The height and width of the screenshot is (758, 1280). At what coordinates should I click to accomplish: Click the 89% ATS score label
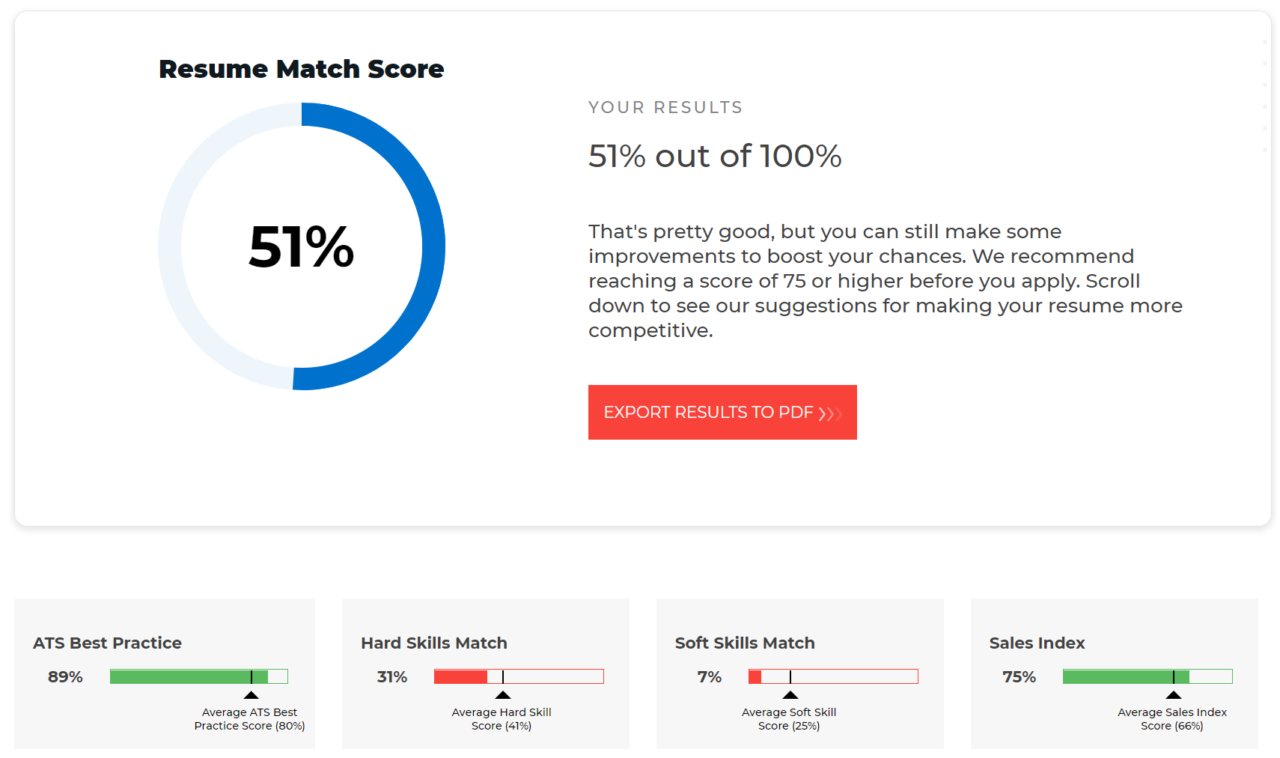pyautogui.click(x=64, y=676)
